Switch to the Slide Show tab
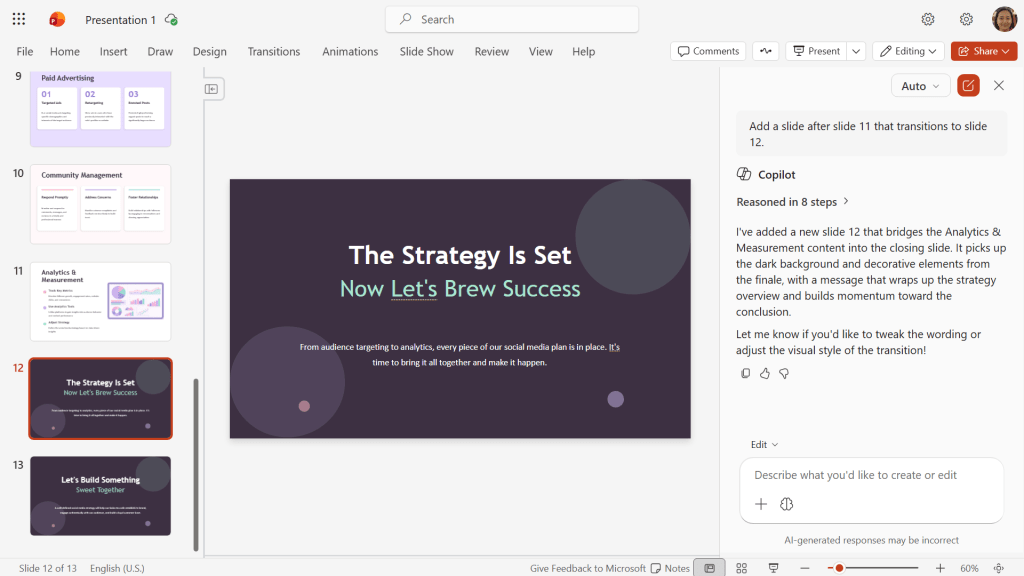This screenshot has height=576, width=1024. click(x=426, y=52)
